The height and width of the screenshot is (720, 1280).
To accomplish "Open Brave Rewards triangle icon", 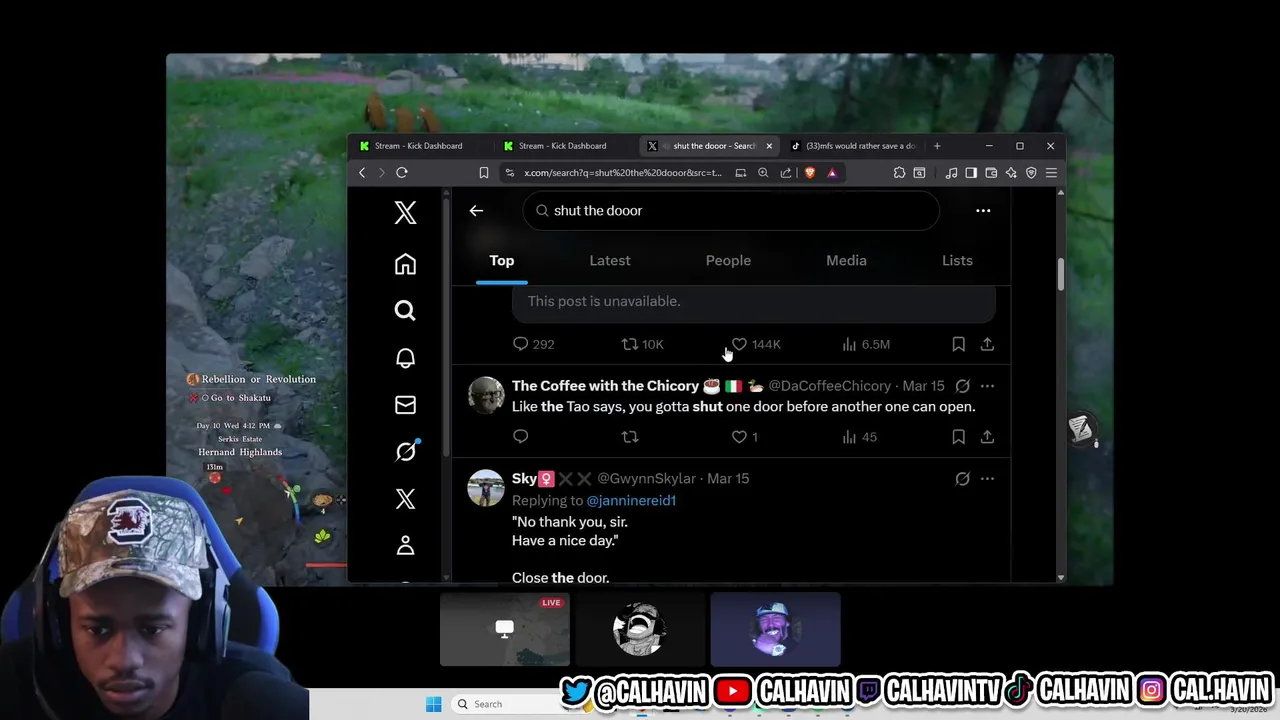I will pyautogui.click(x=831, y=173).
